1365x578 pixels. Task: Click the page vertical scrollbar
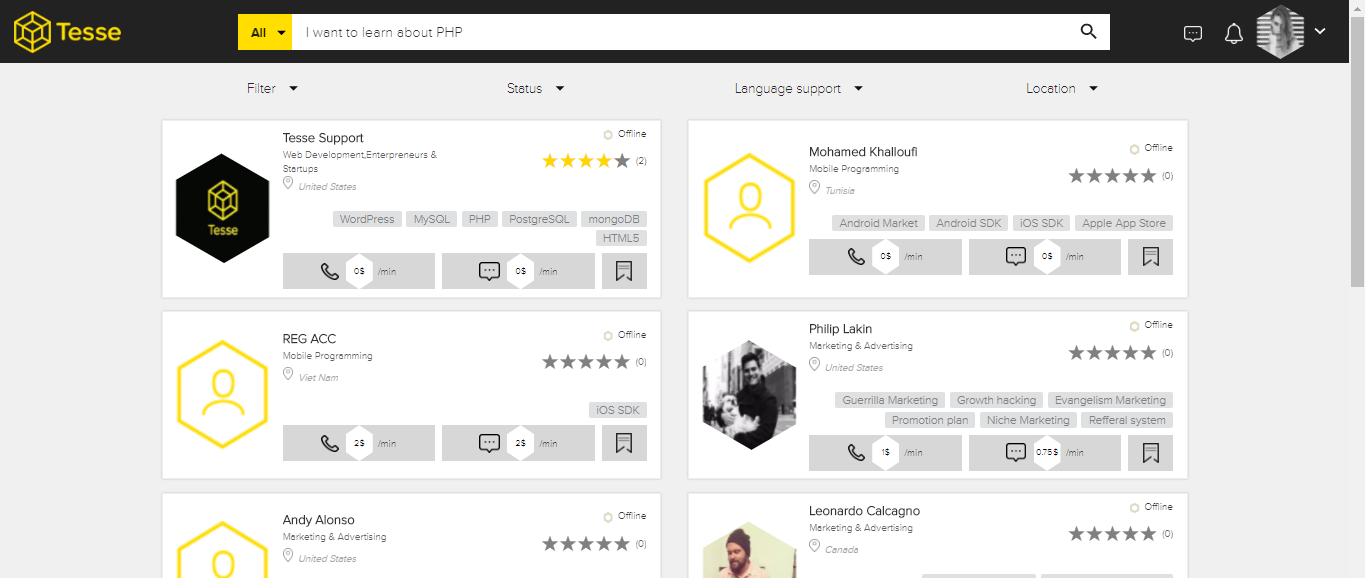coord(1357,150)
